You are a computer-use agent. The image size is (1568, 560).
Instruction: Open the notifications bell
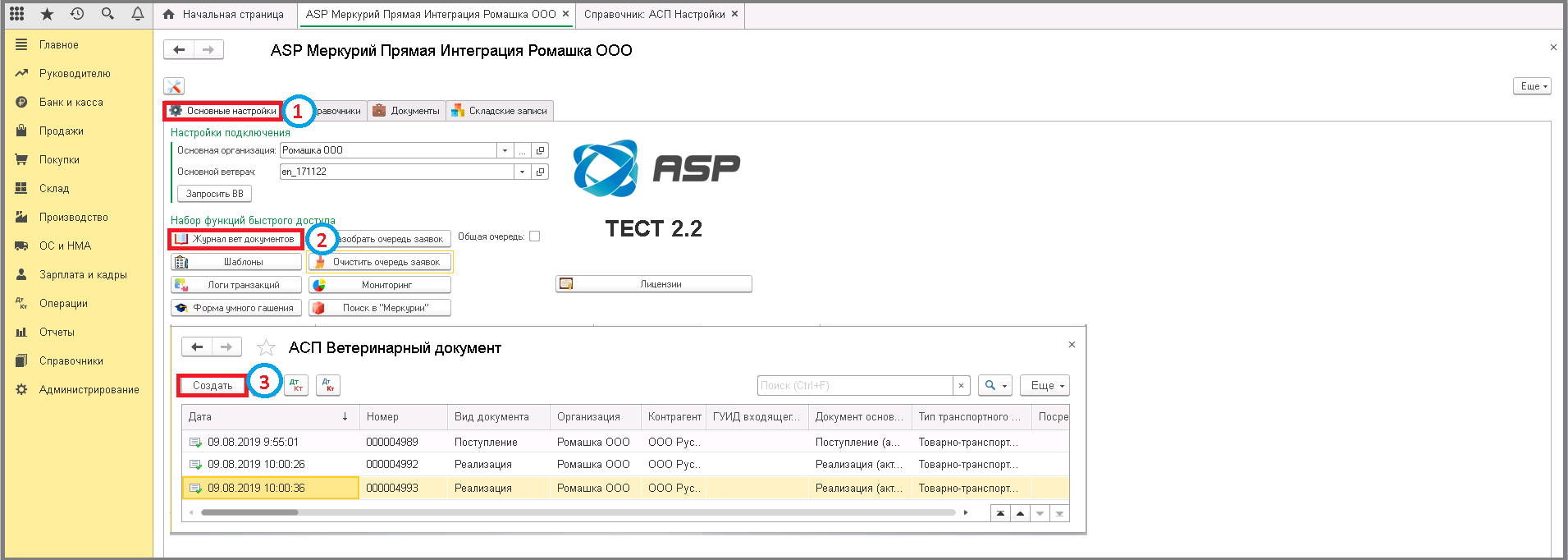[138, 14]
